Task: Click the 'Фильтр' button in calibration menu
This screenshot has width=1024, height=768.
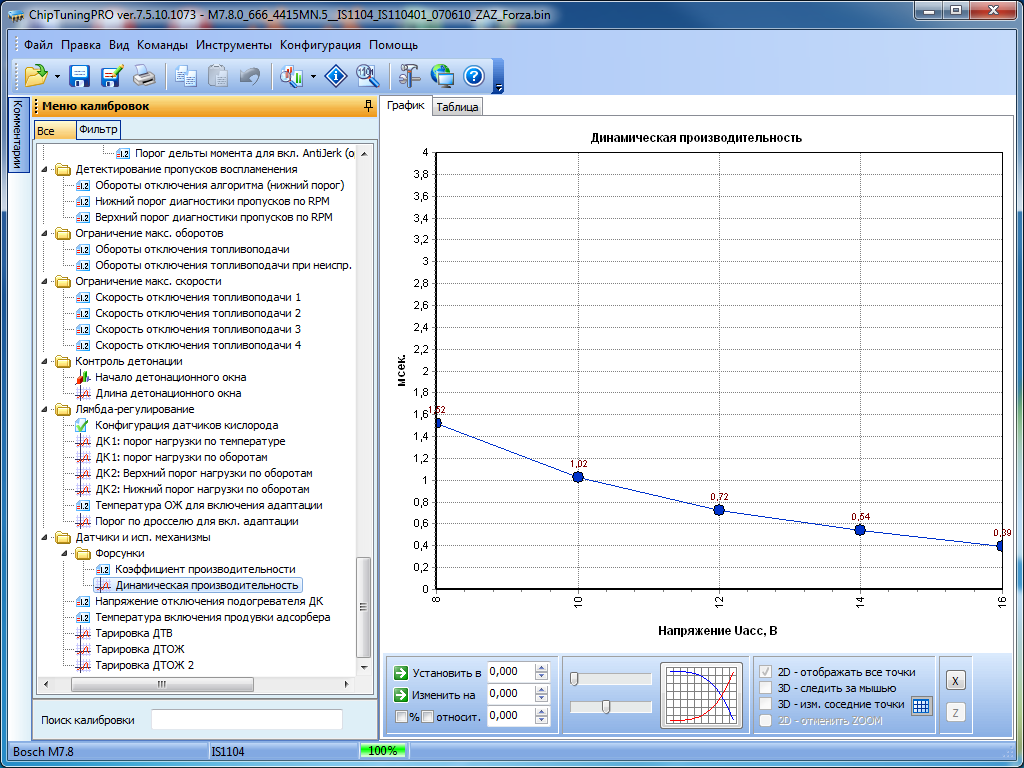Action: click(x=98, y=130)
